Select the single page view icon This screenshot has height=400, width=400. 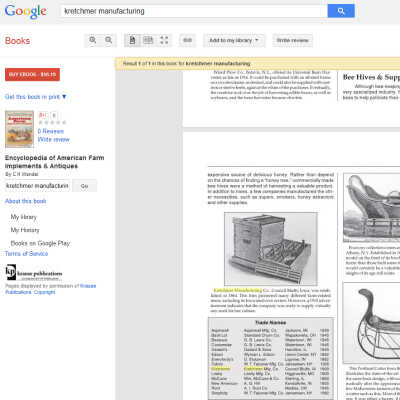coord(132,40)
